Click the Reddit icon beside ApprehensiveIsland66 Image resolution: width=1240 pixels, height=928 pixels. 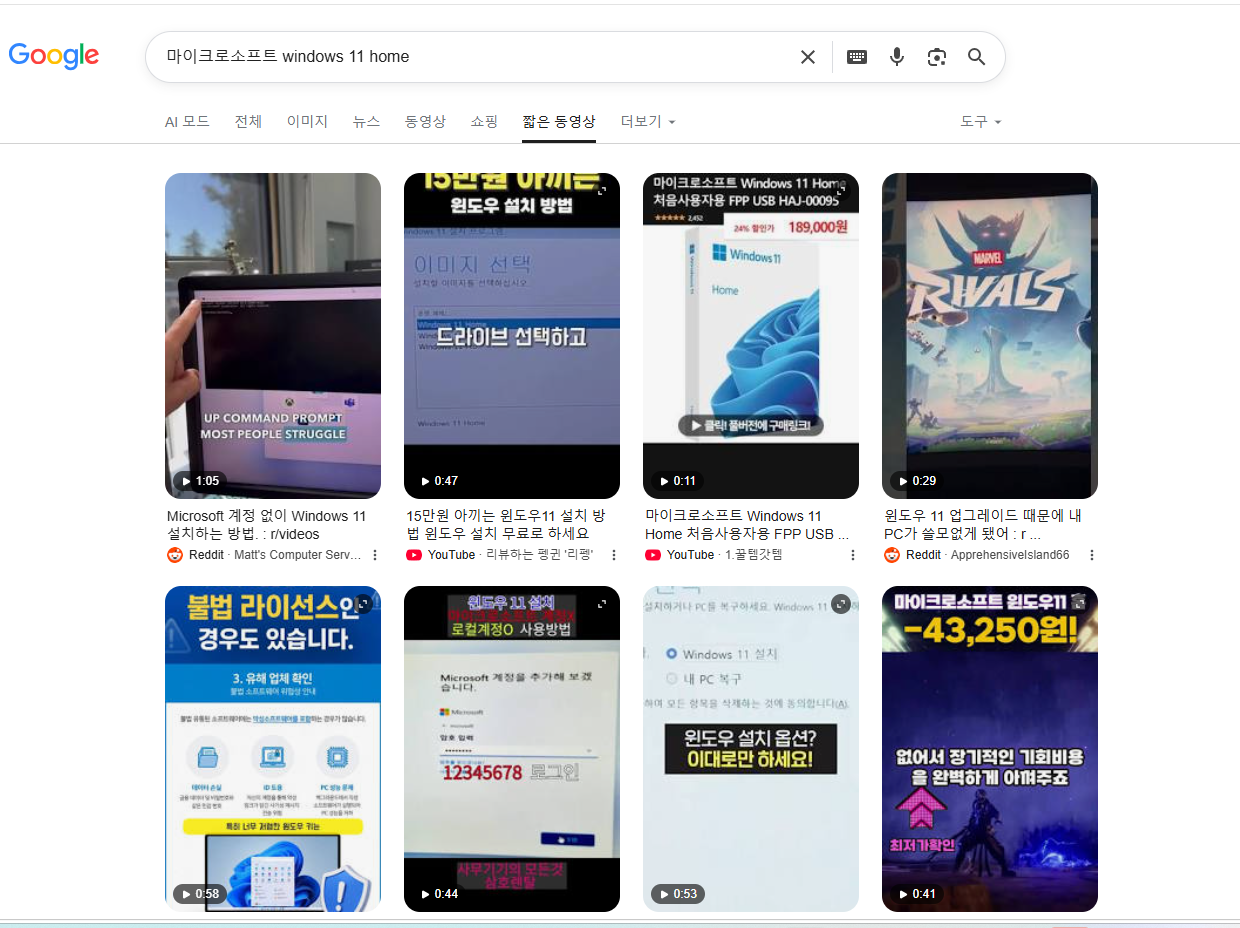pos(892,555)
